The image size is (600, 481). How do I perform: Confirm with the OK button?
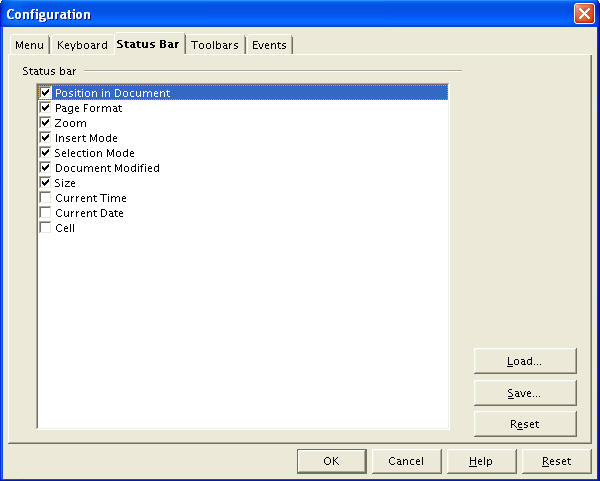pos(331,461)
